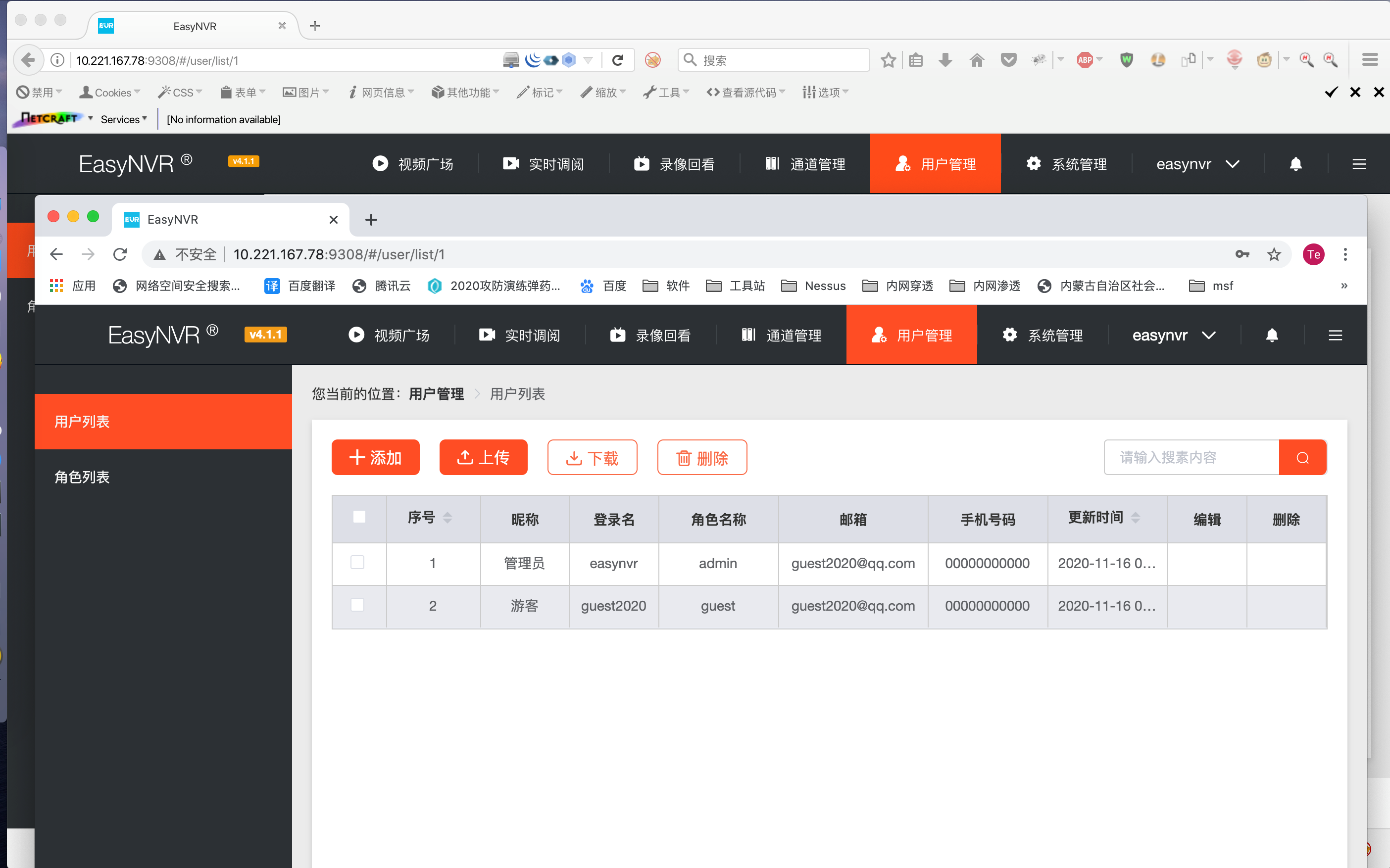Click the 录像回看 (Recording Playback) icon
This screenshot has height=868, width=1390.
617,335
